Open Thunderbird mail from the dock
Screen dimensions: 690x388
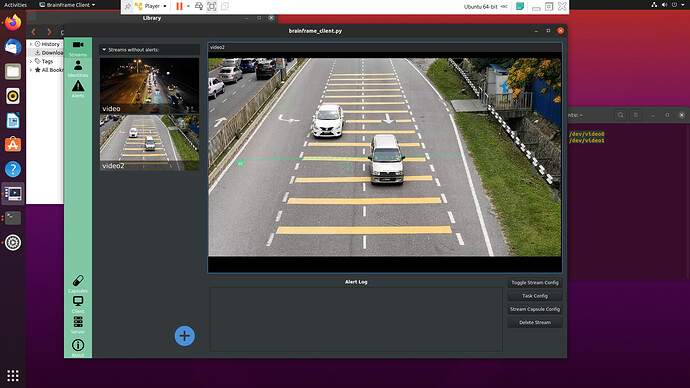(13, 47)
